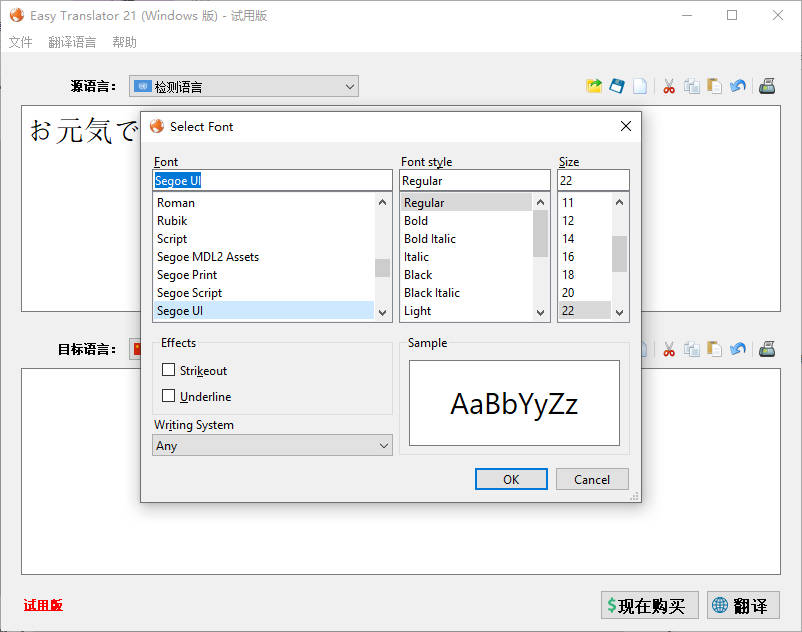Choose Regular in font style list

[466, 202]
